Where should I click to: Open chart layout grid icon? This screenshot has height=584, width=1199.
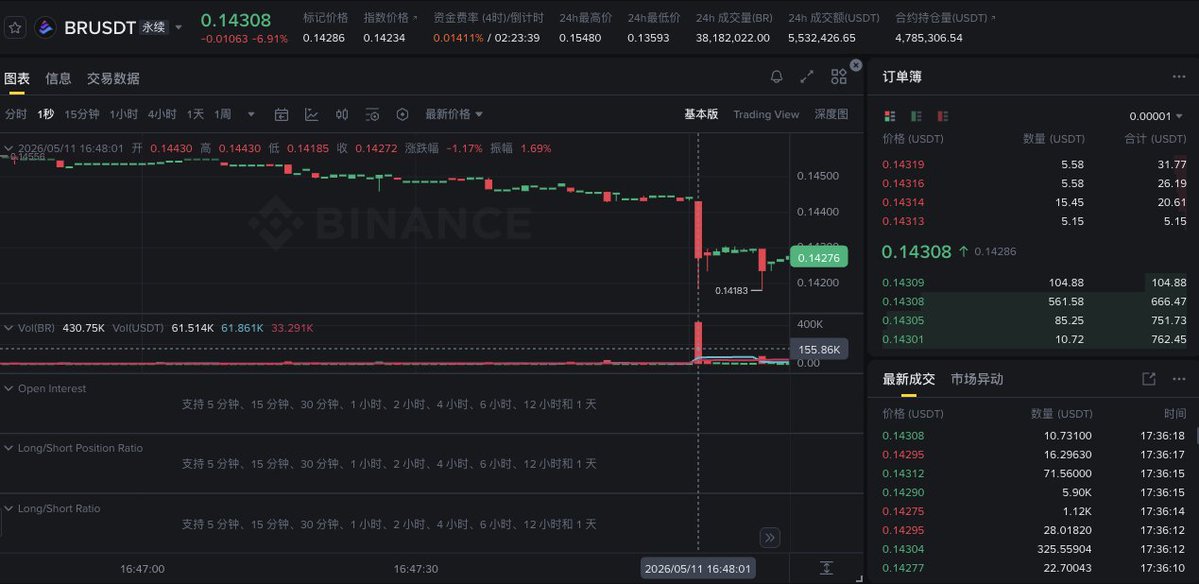[839, 76]
